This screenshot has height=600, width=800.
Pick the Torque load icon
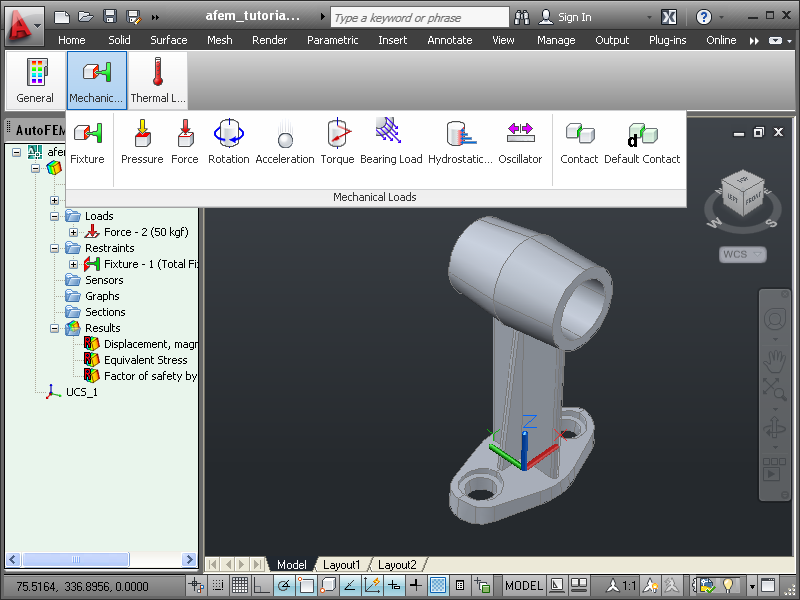(337, 143)
